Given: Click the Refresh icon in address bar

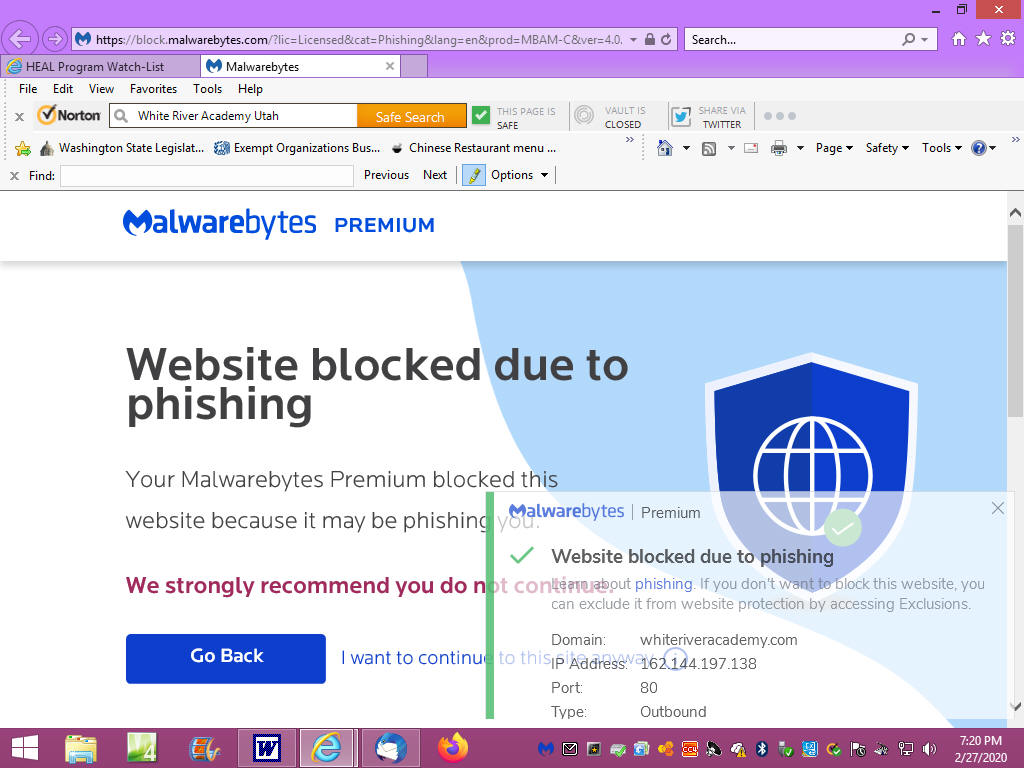Looking at the screenshot, I should click(x=665, y=39).
